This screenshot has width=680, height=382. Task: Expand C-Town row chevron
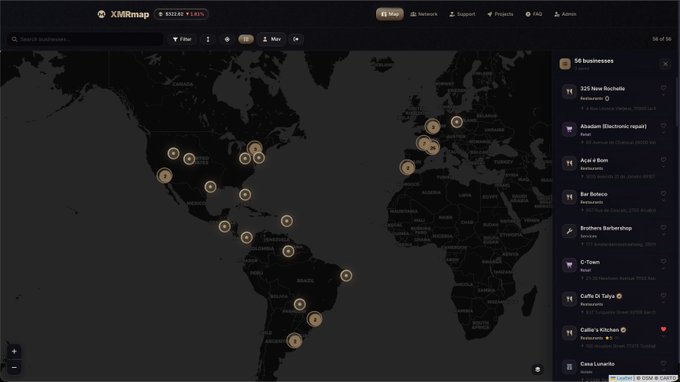pyautogui.click(x=664, y=268)
